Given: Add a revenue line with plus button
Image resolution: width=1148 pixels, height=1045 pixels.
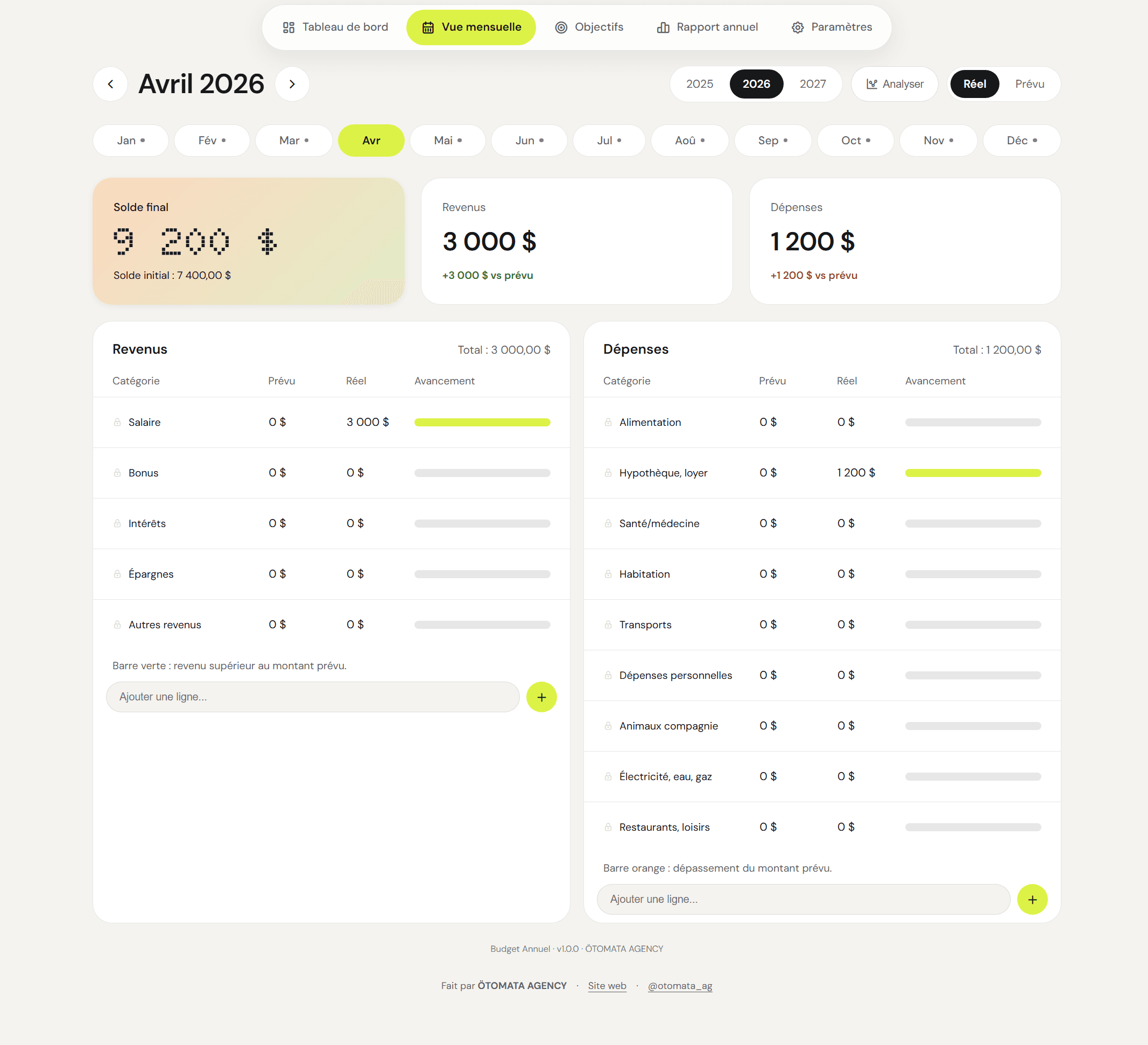Looking at the screenshot, I should coord(541,697).
